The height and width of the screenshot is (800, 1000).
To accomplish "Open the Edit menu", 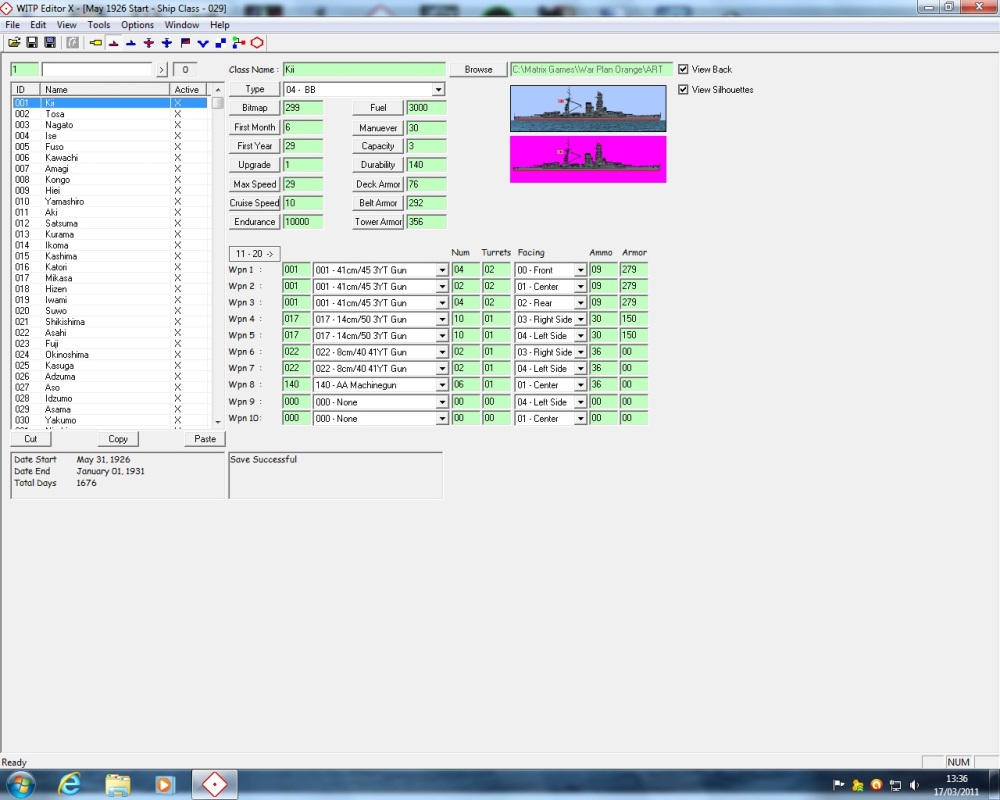I will [38, 25].
